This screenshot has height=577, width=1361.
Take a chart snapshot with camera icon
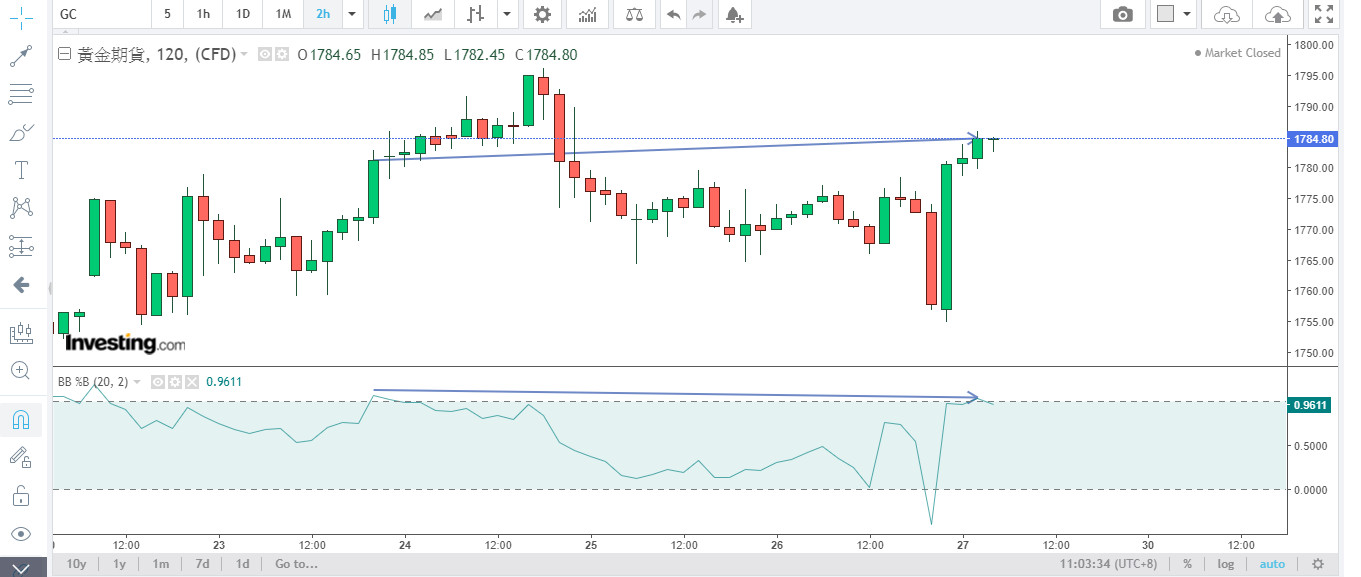click(x=1123, y=14)
